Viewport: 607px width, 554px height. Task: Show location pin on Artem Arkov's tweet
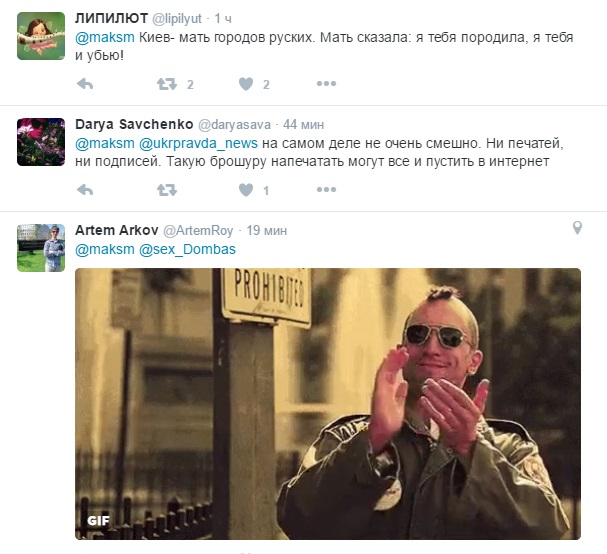(x=577, y=228)
